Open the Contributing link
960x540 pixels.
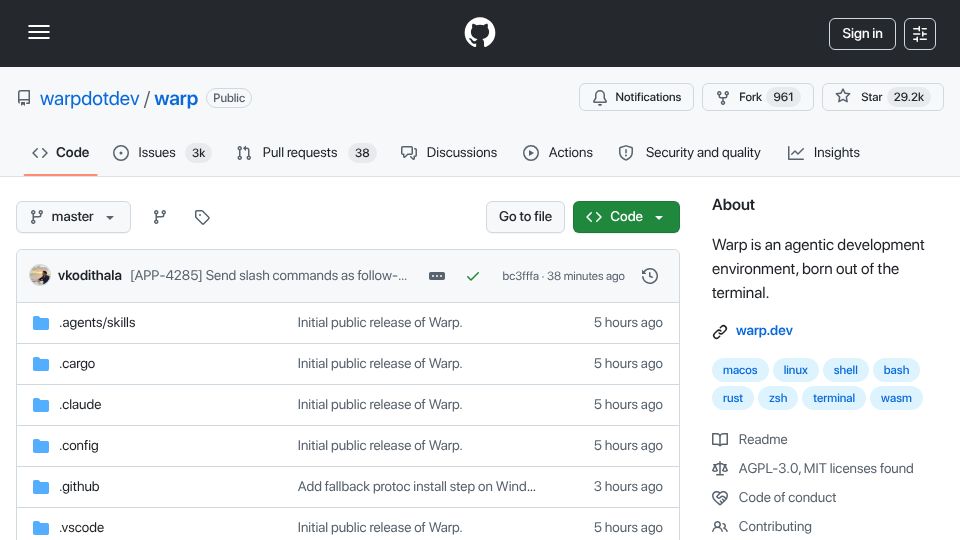(774, 527)
